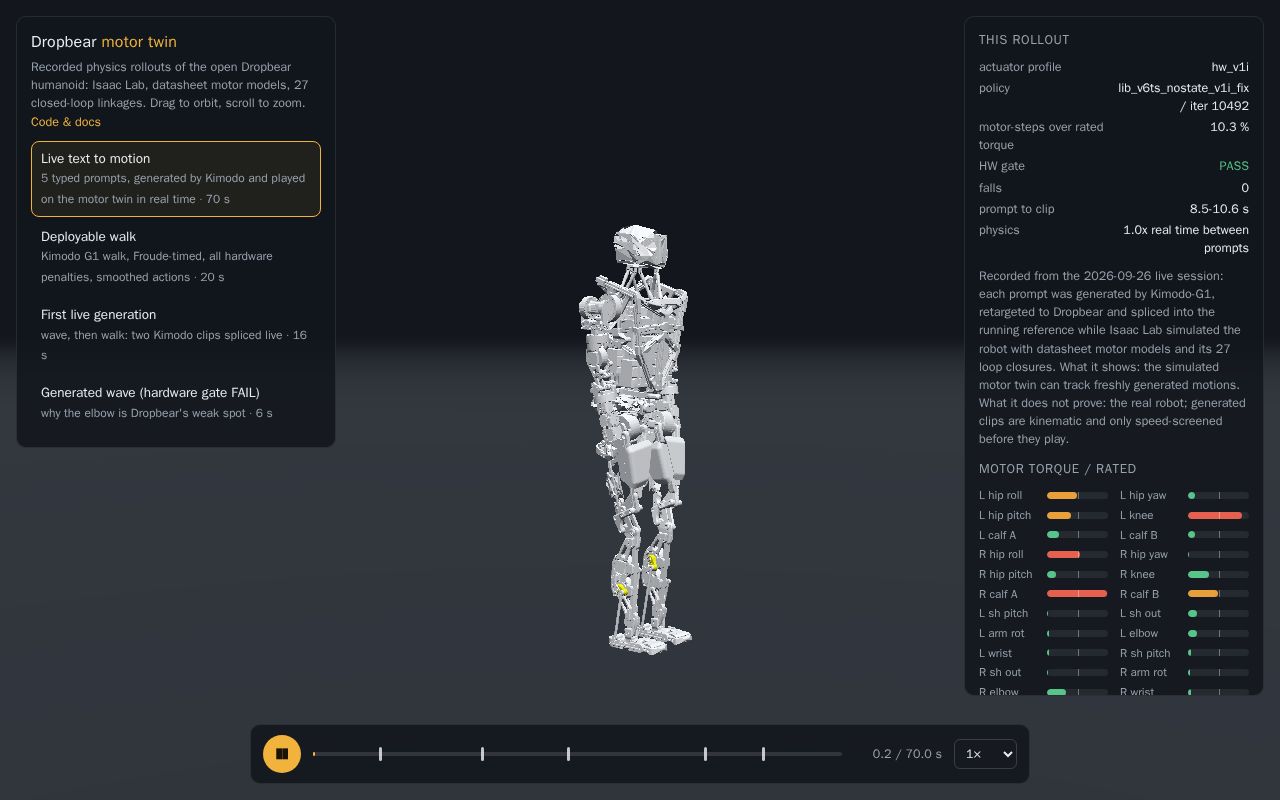The height and width of the screenshot is (800, 1280).
Task: Click the 10.3 % over-torque value
Action: [x=1229, y=127]
